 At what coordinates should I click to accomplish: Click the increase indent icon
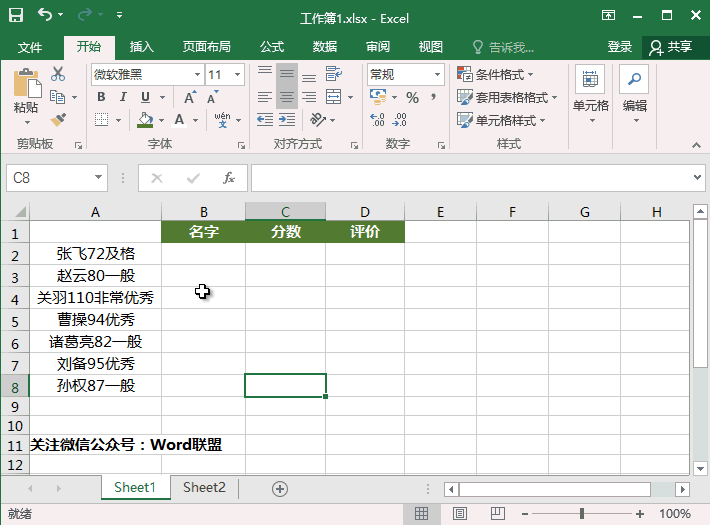(287, 120)
